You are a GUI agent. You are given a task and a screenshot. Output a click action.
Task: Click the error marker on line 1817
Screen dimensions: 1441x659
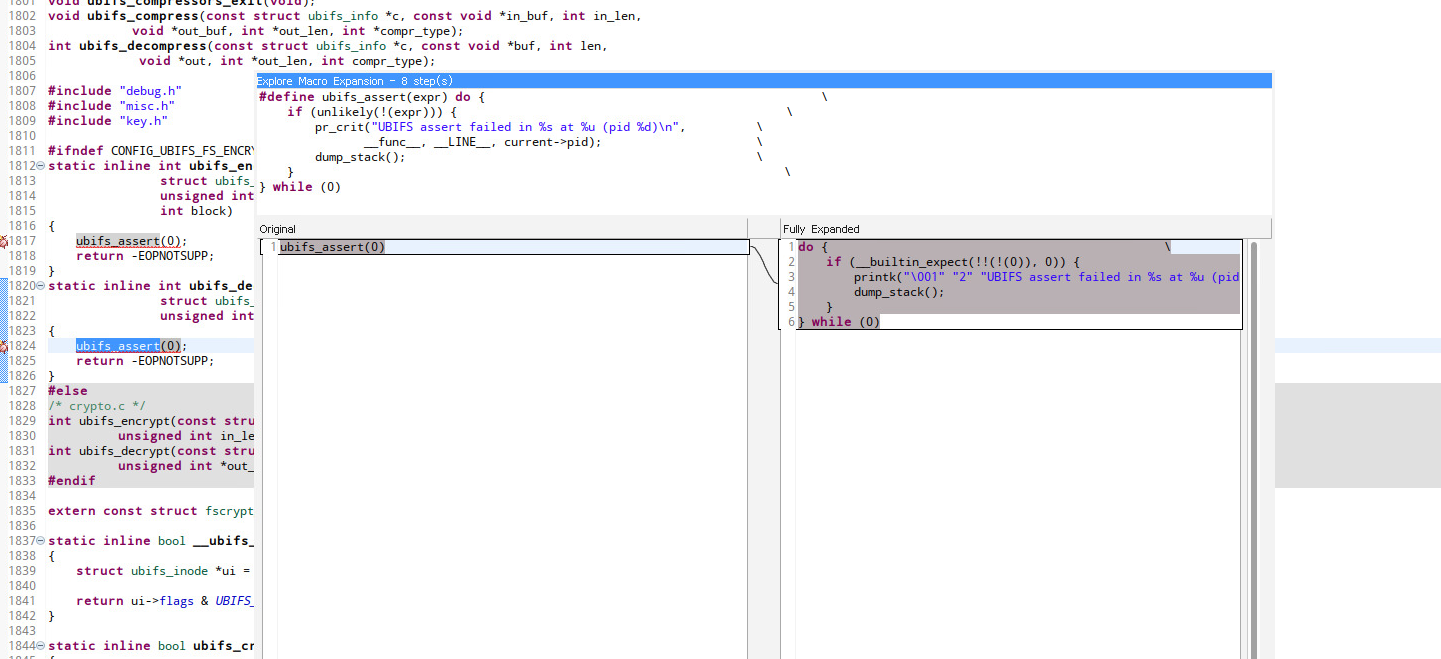click(x=4, y=241)
